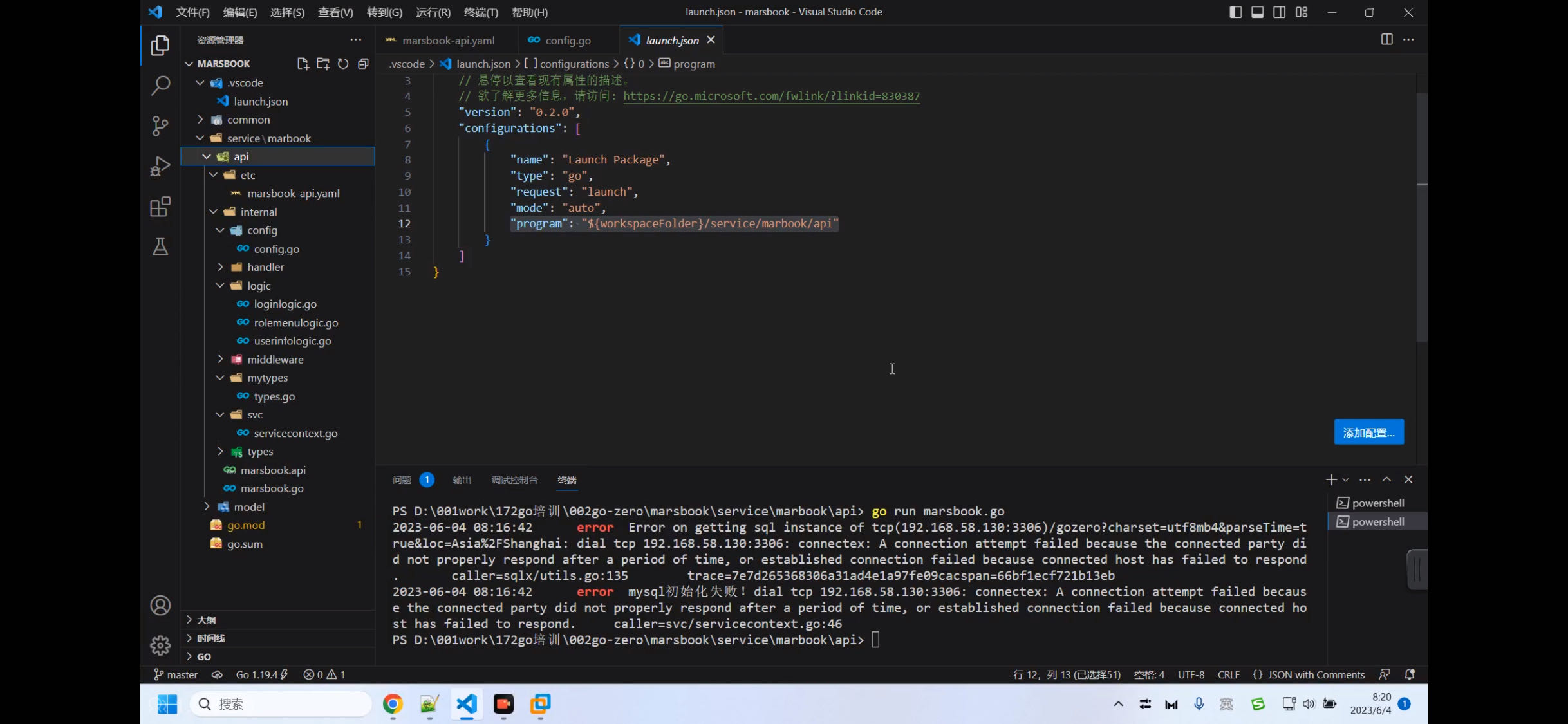Click the Windows Start button
Viewport: 1568px width, 724px height.
pyautogui.click(x=167, y=704)
